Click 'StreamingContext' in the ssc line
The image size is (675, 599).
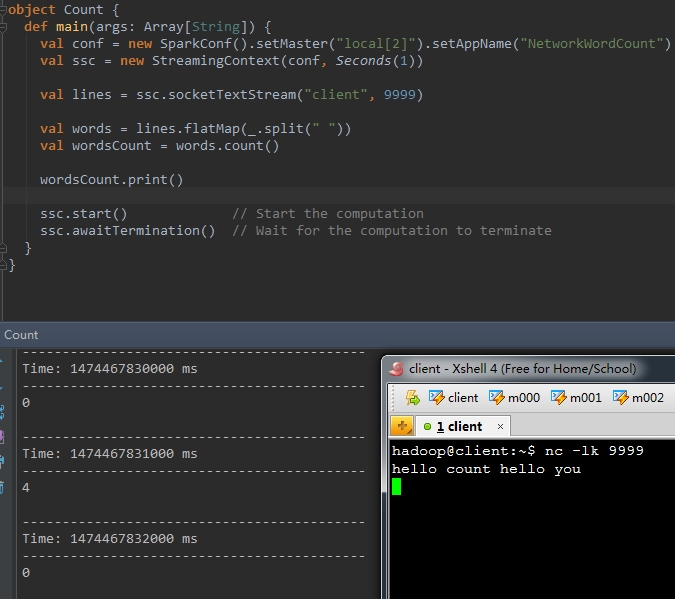216,61
